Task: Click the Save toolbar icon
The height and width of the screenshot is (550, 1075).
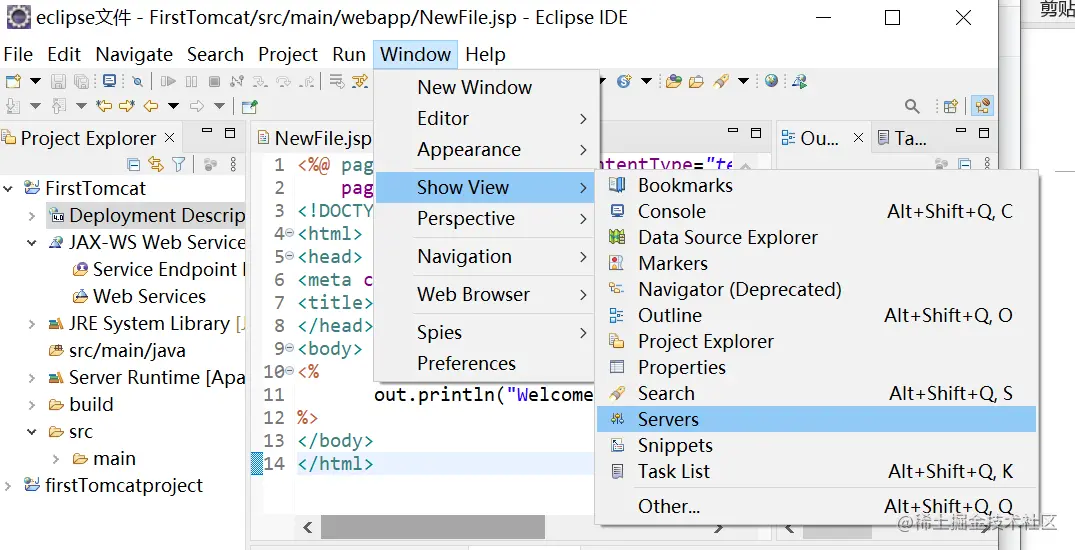Action: pyautogui.click(x=58, y=82)
